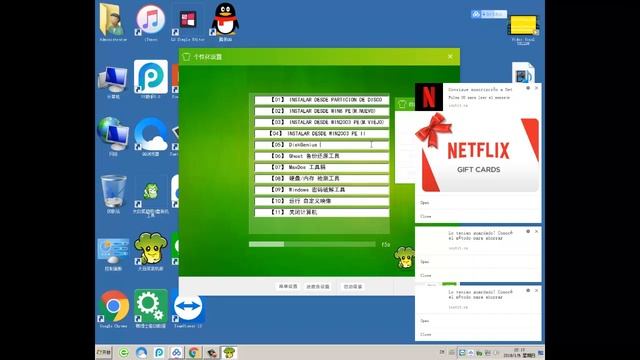Open the Baidu cloud icon on the taskbar
640x360 pixels.
pos(176,353)
